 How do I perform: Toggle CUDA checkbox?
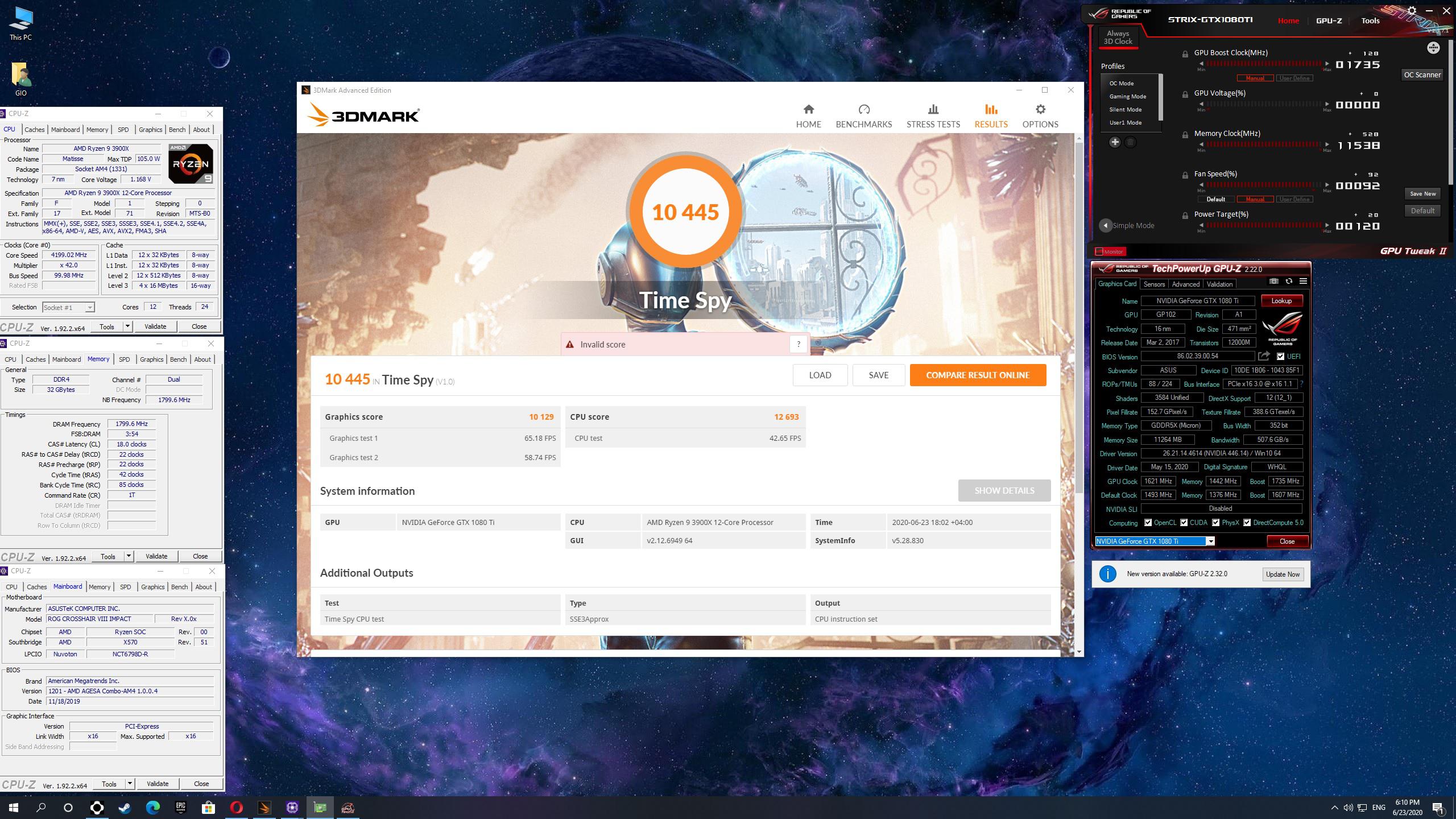[x=1184, y=523]
